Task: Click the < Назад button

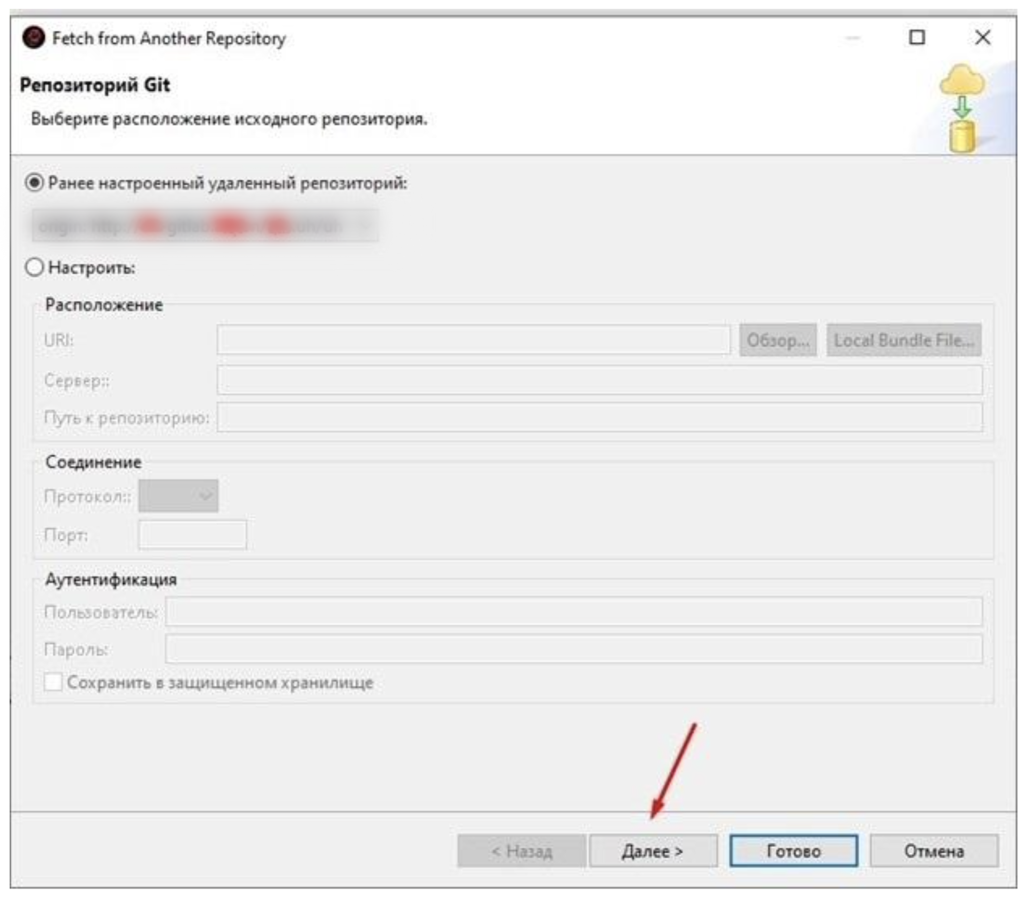Action: 521,851
